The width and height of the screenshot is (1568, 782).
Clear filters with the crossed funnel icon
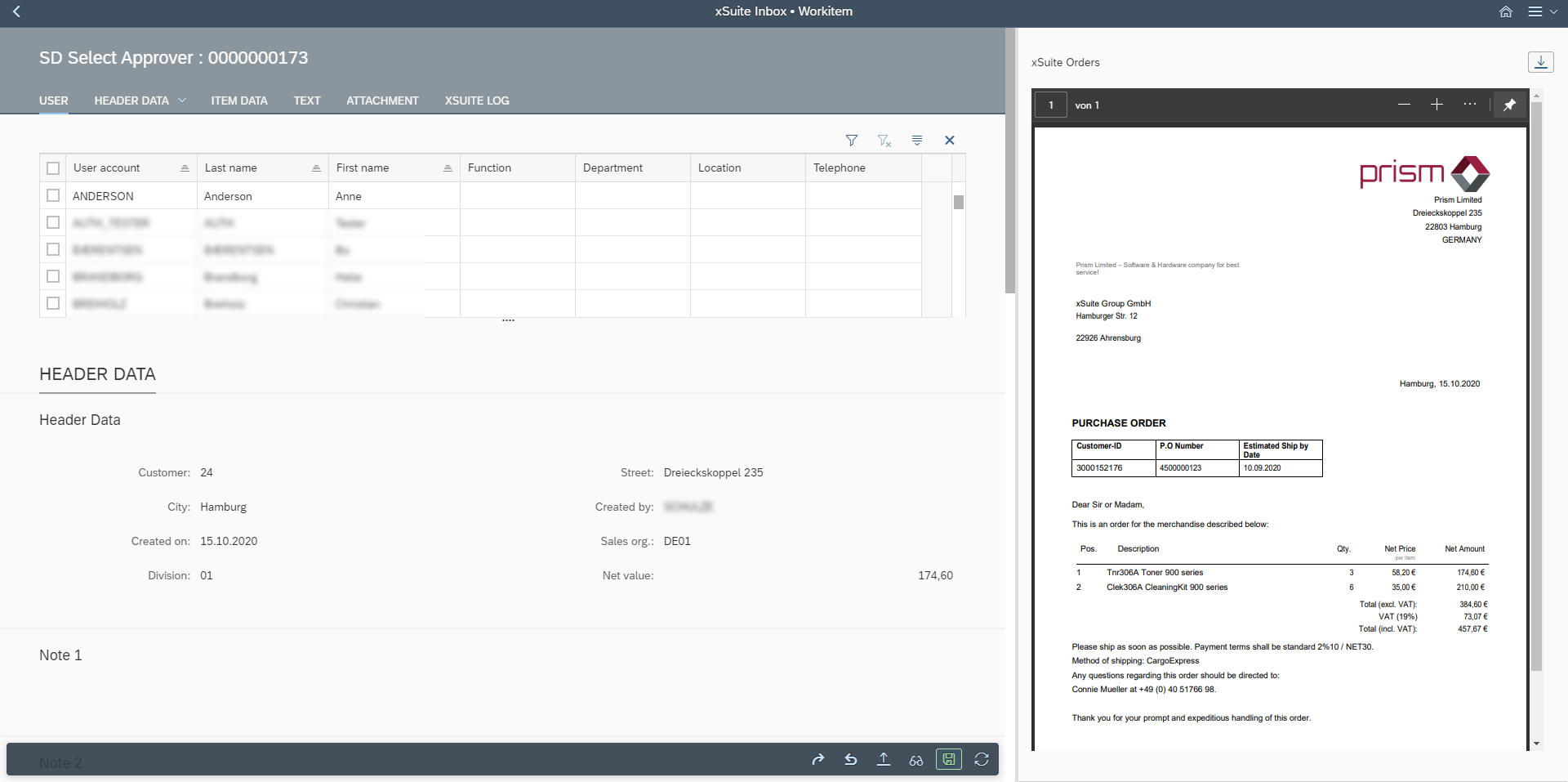tap(884, 141)
